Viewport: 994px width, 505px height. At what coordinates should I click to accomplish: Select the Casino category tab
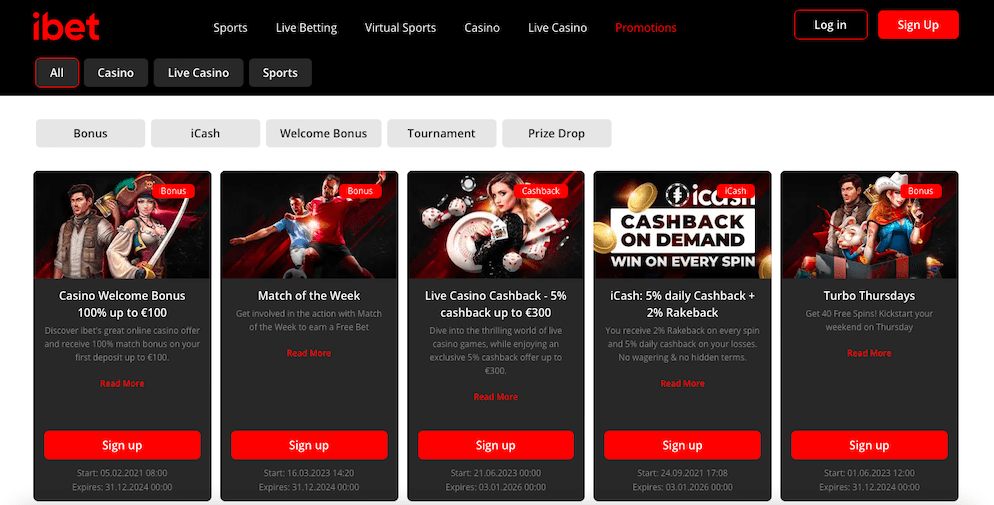(x=115, y=72)
